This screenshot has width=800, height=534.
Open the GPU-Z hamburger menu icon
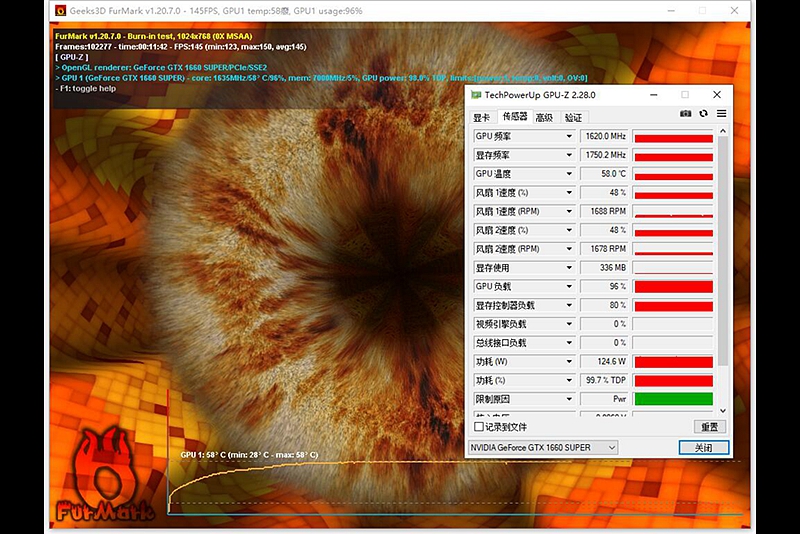click(x=721, y=113)
